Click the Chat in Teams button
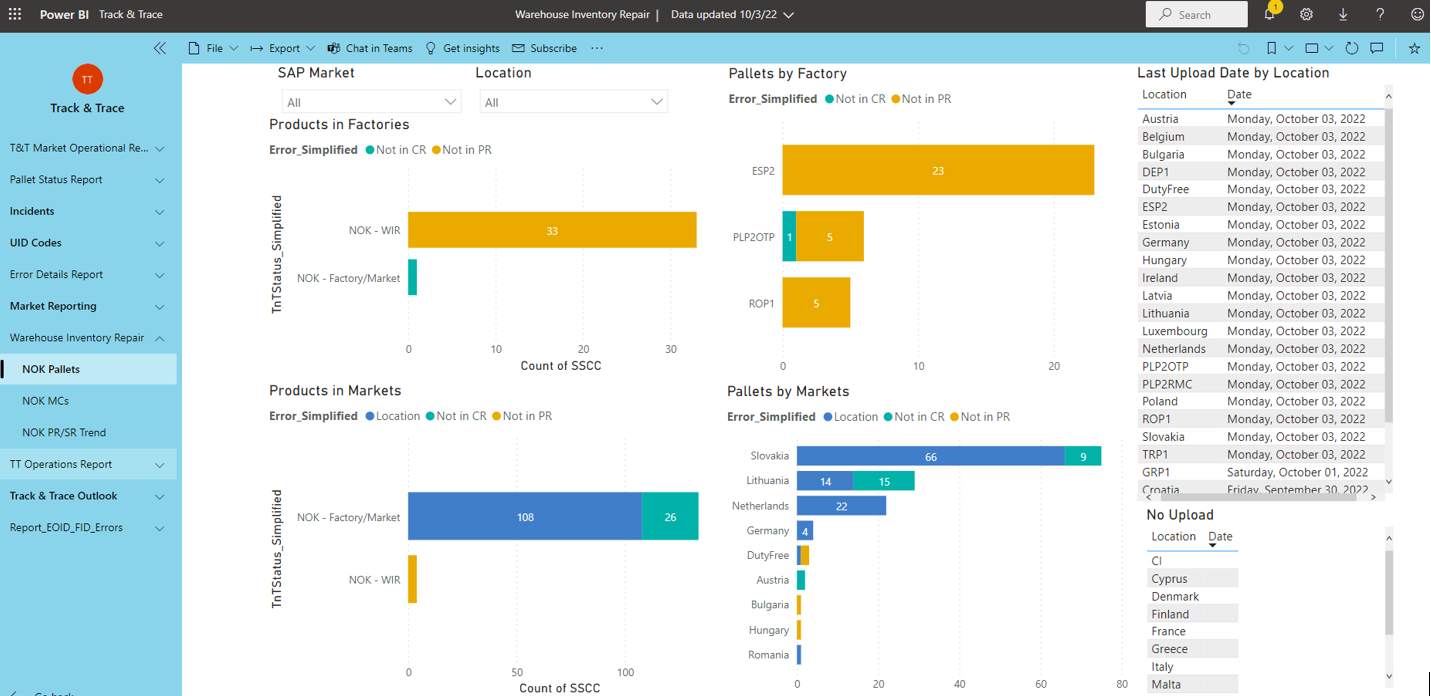The image size is (1431, 696). click(x=369, y=48)
